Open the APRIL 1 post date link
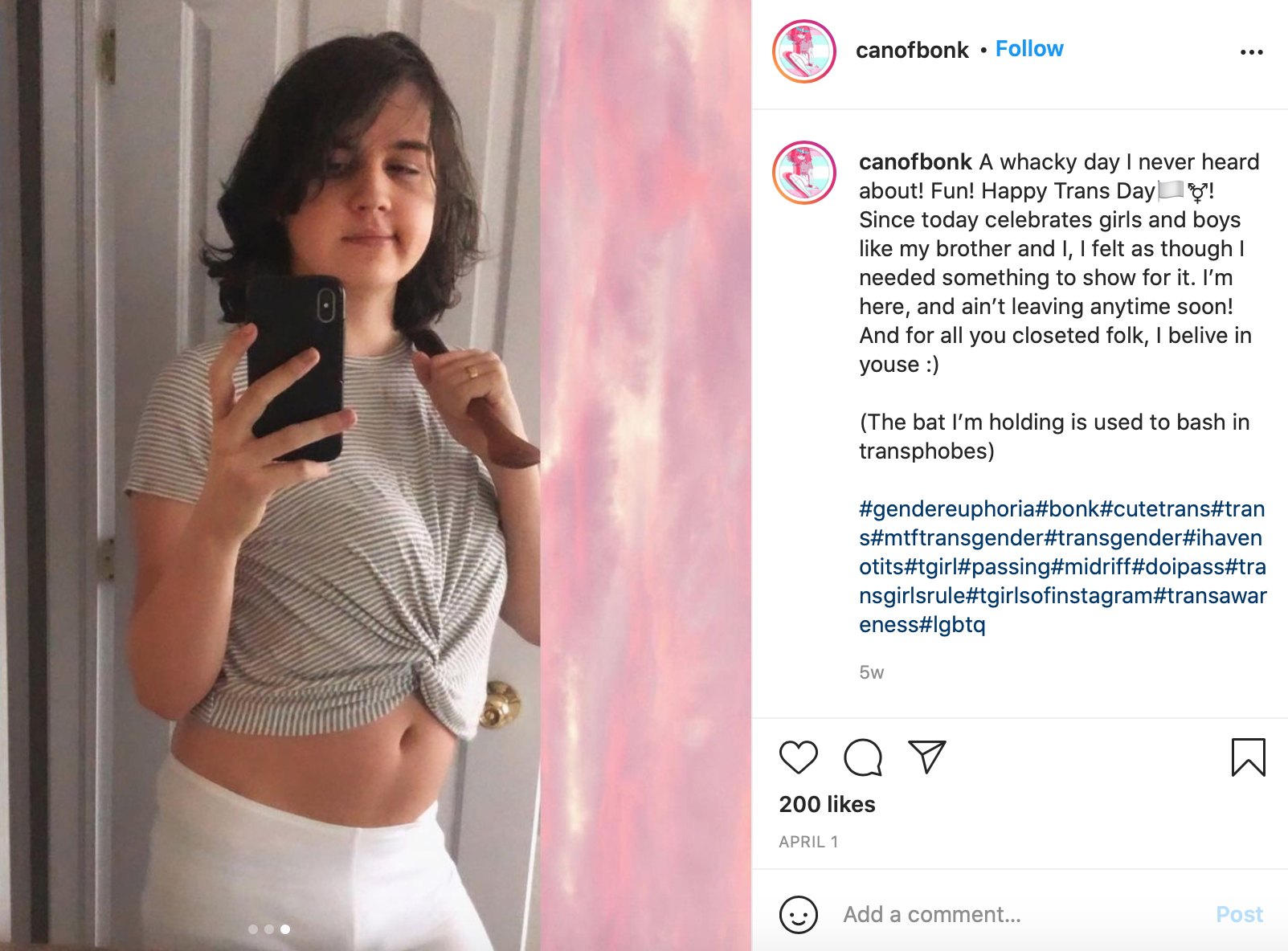The image size is (1288, 951). 808,842
